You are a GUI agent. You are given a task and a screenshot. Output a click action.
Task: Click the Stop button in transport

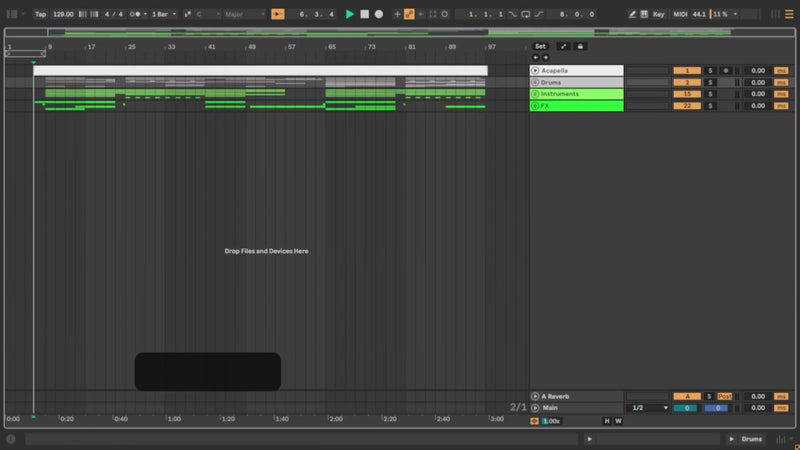(364, 14)
